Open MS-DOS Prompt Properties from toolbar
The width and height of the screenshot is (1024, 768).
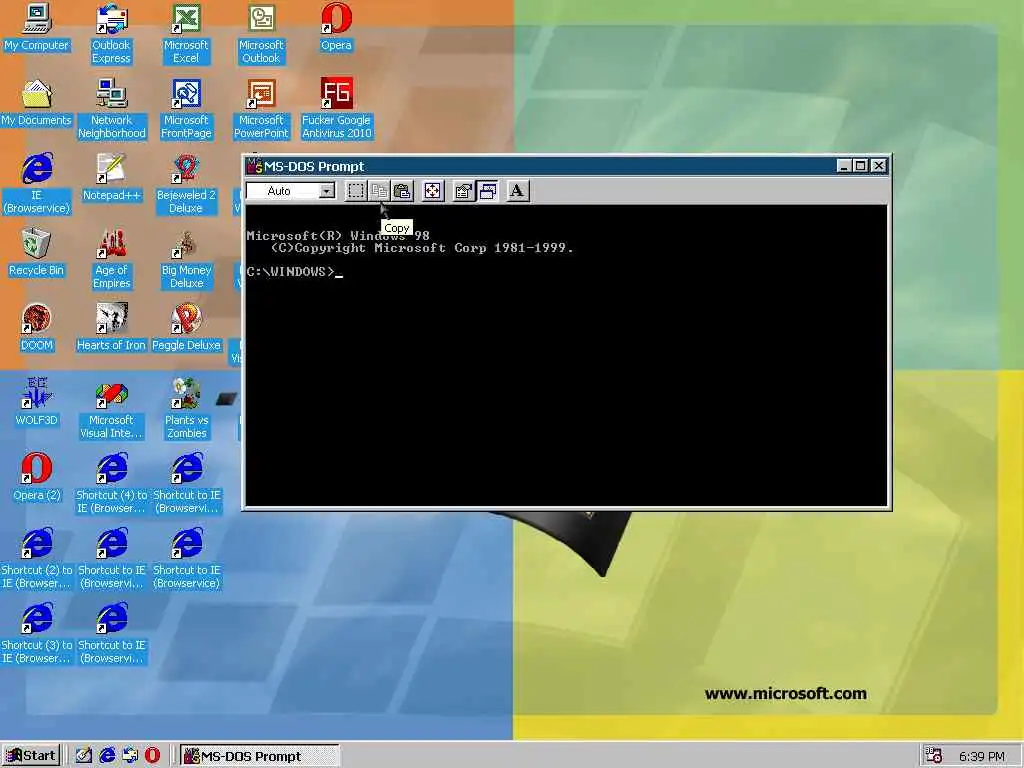pos(464,191)
